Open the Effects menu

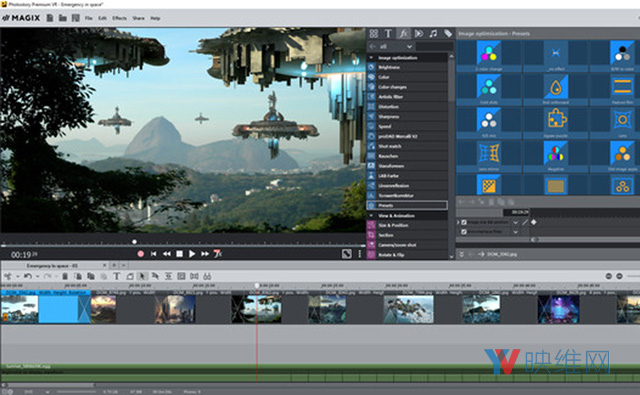point(119,18)
